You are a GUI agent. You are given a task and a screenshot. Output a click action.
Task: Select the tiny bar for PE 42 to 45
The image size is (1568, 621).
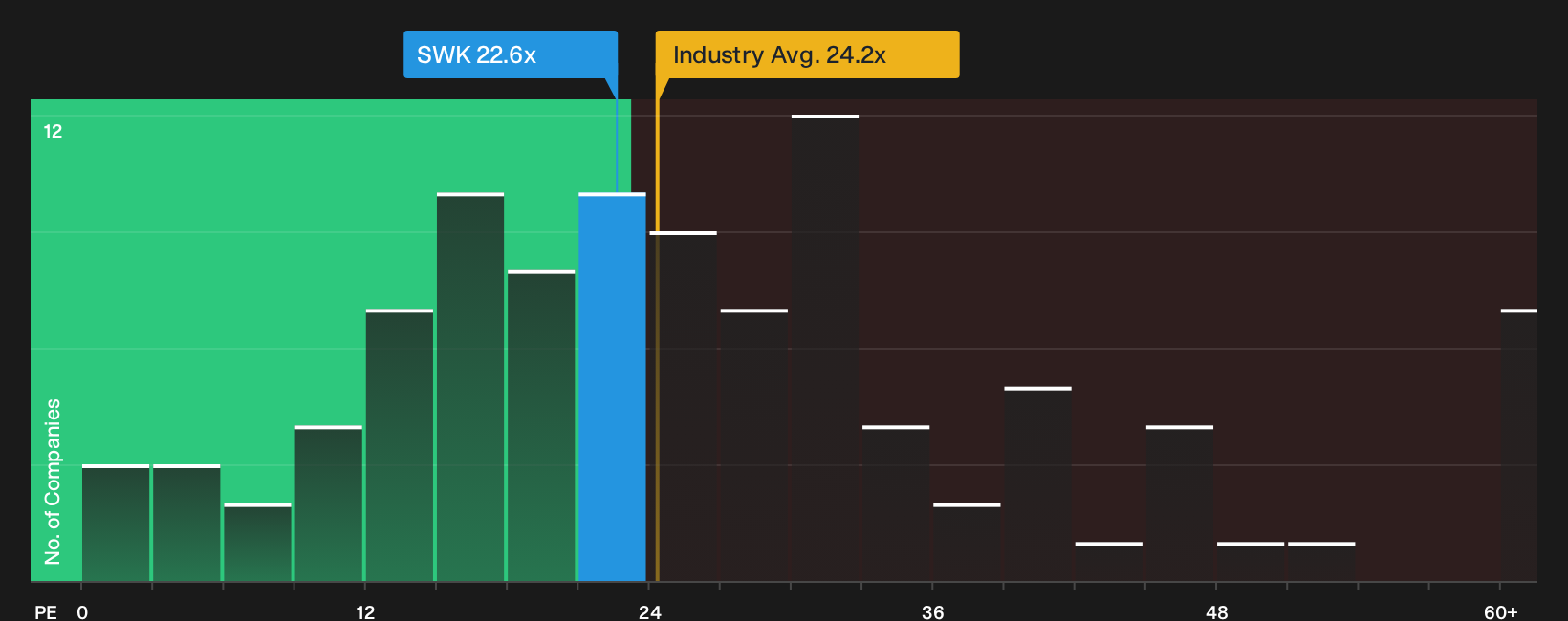1109,562
